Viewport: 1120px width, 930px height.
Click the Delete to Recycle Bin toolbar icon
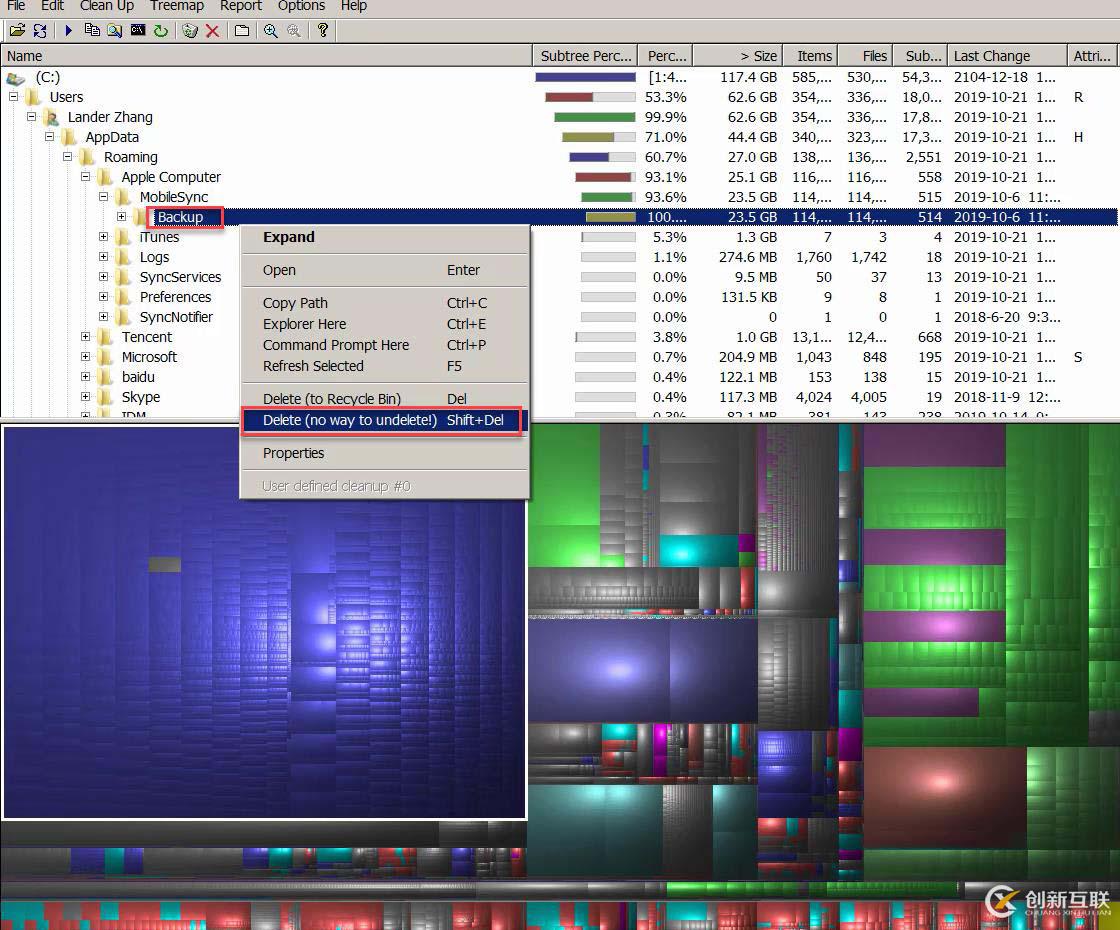(190, 30)
